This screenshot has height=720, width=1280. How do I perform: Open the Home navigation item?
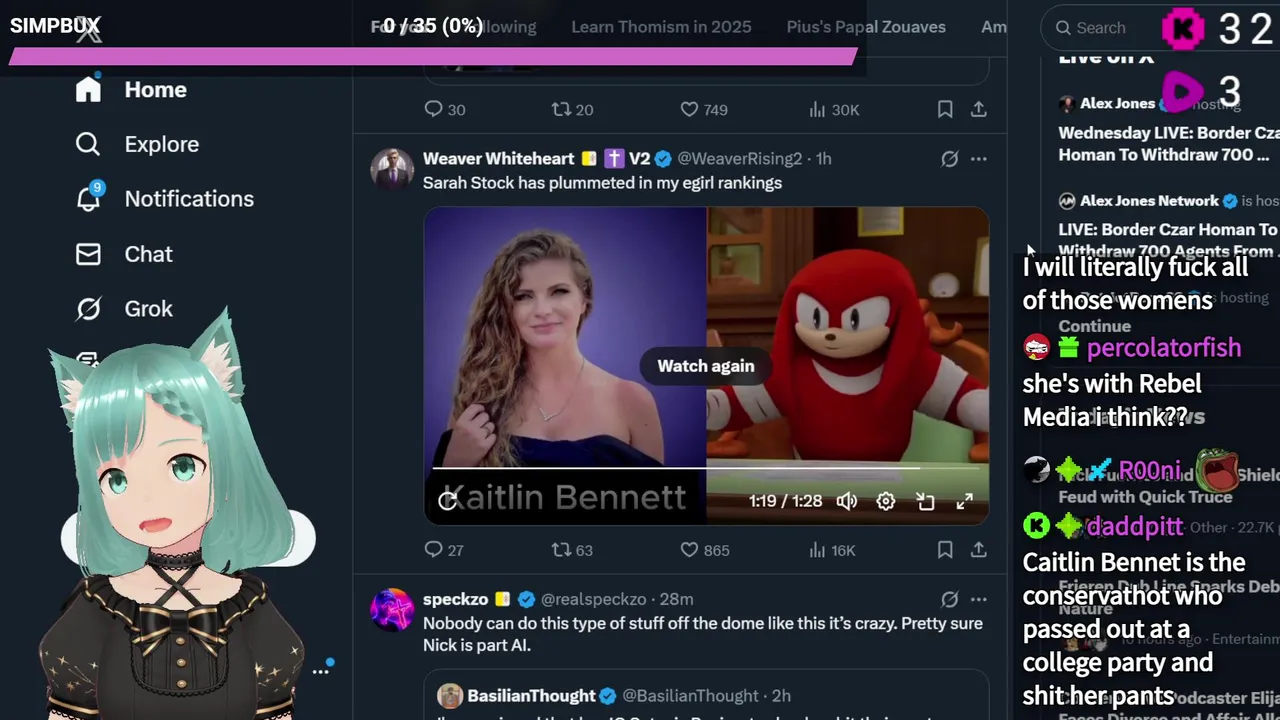point(131,90)
